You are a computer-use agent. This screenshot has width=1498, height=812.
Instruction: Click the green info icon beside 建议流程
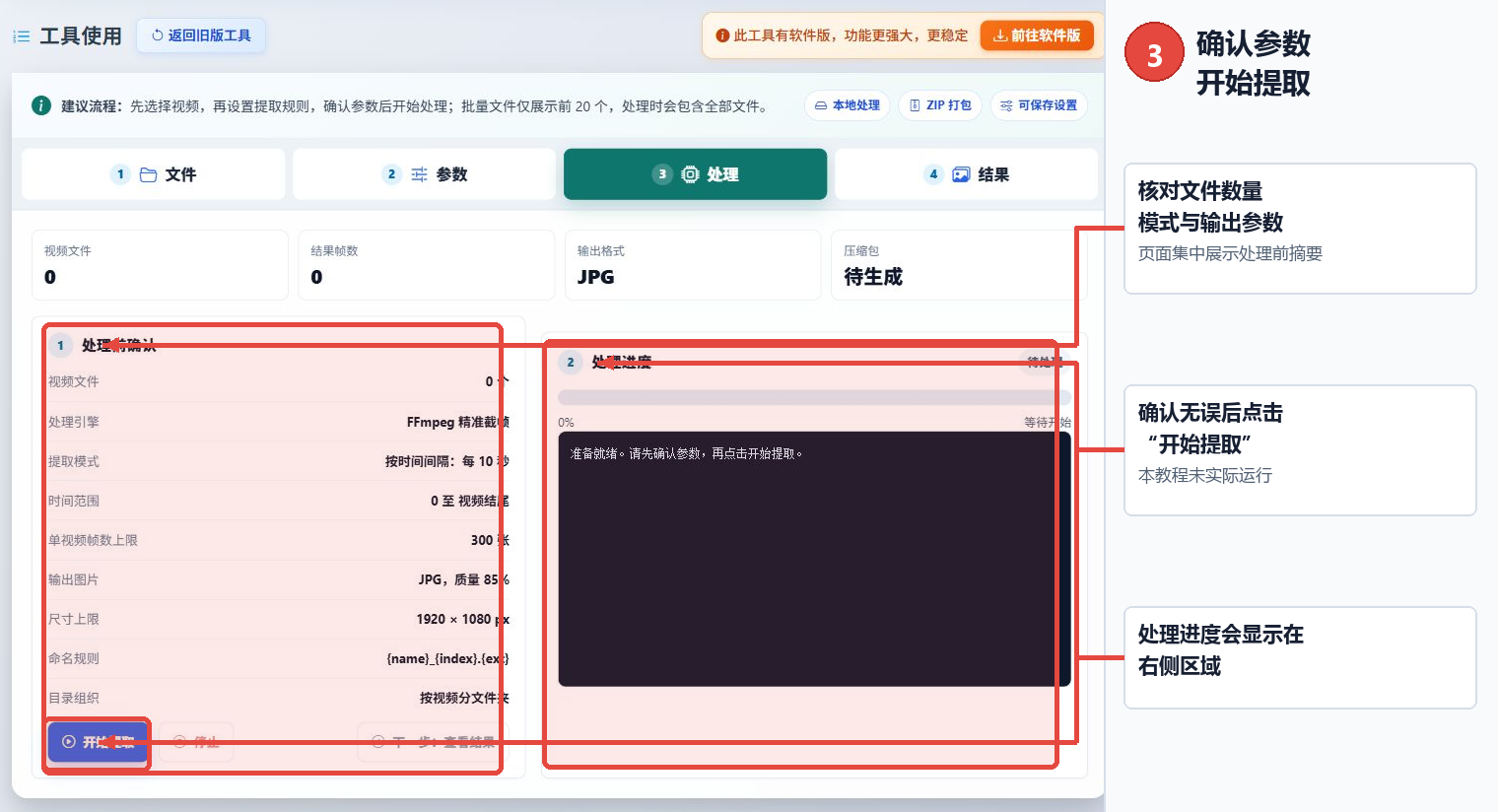coord(41,105)
